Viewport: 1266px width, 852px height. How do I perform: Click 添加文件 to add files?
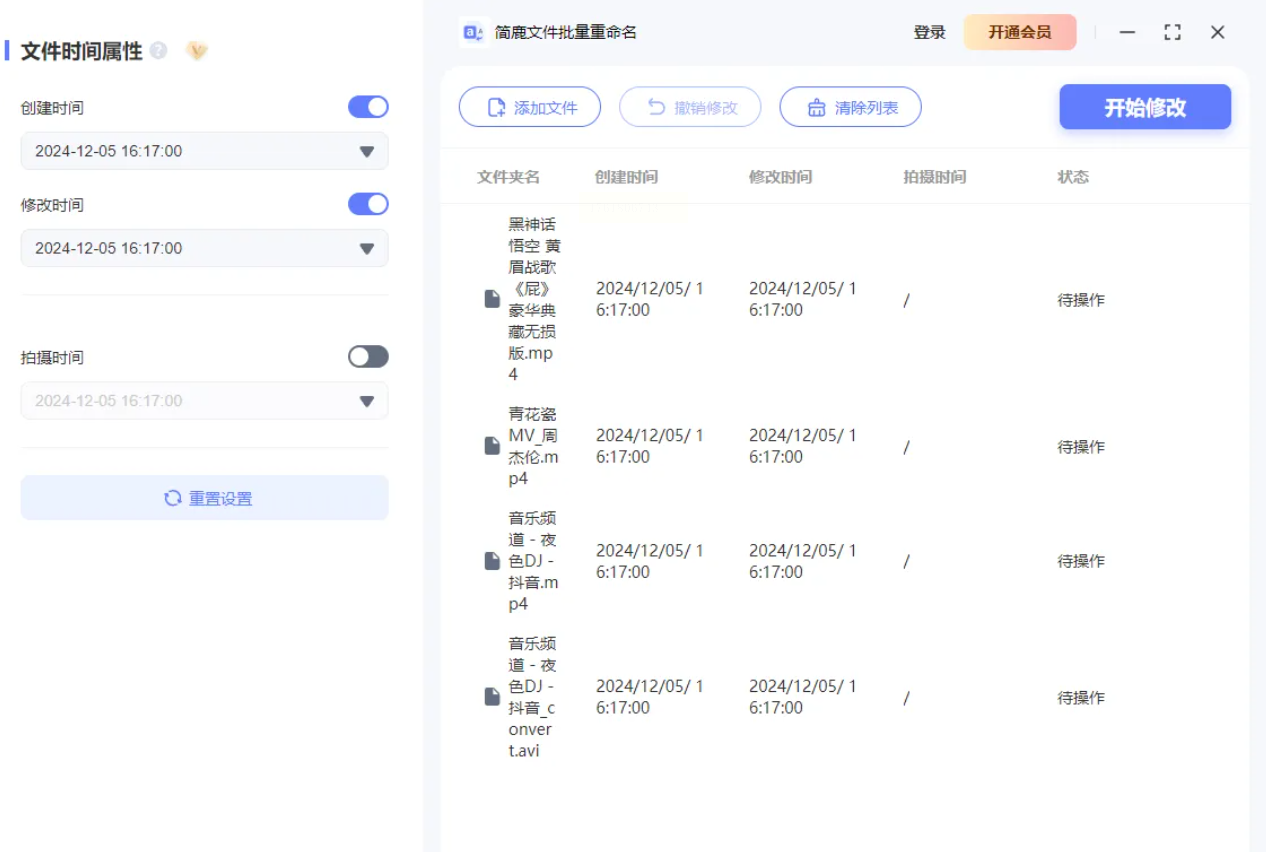(530, 107)
